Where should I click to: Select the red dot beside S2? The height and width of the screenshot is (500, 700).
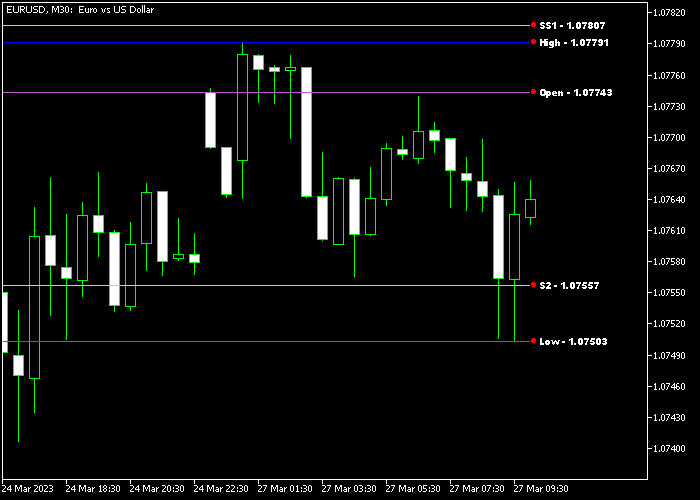533,285
